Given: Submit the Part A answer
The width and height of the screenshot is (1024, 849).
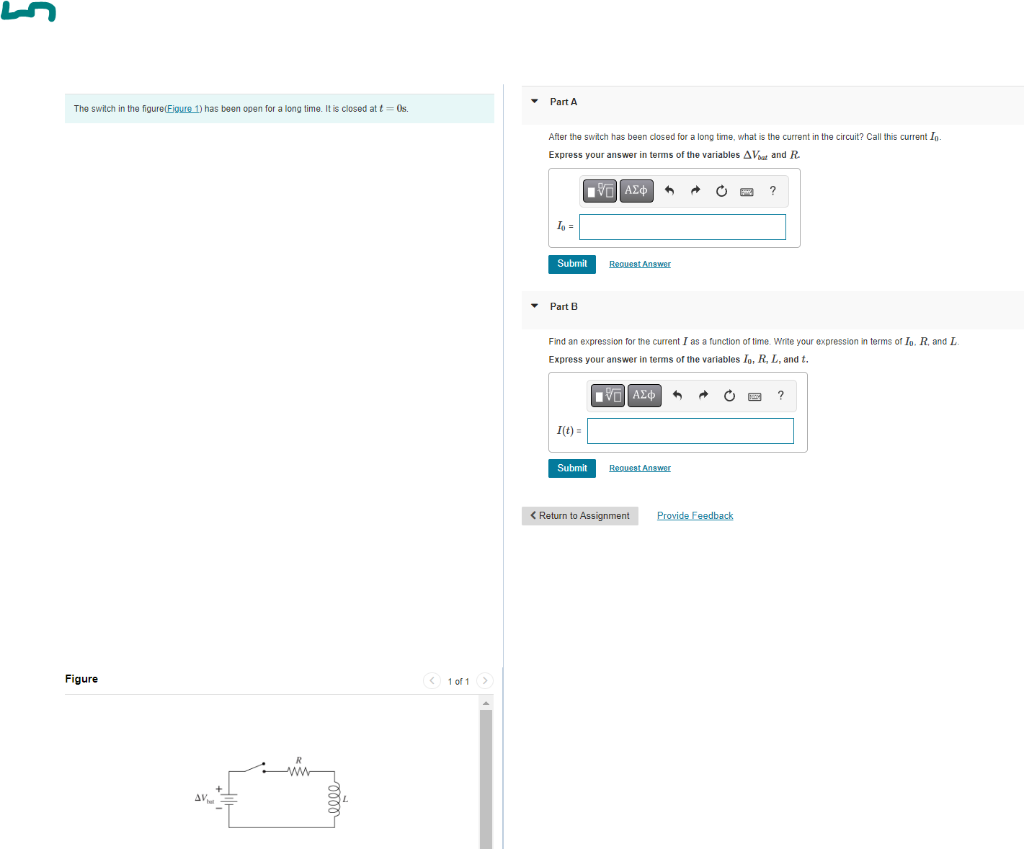Looking at the screenshot, I should [571, 263].
